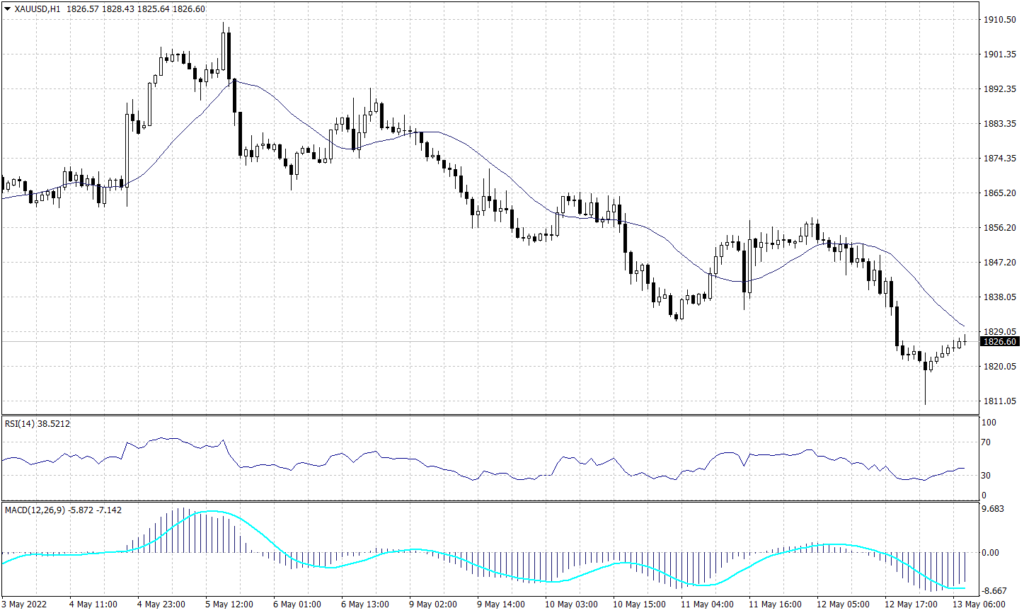The image size is (1024, 613).
Task: Select the current price tag 1826.60
Action: tap(1000, 343)
